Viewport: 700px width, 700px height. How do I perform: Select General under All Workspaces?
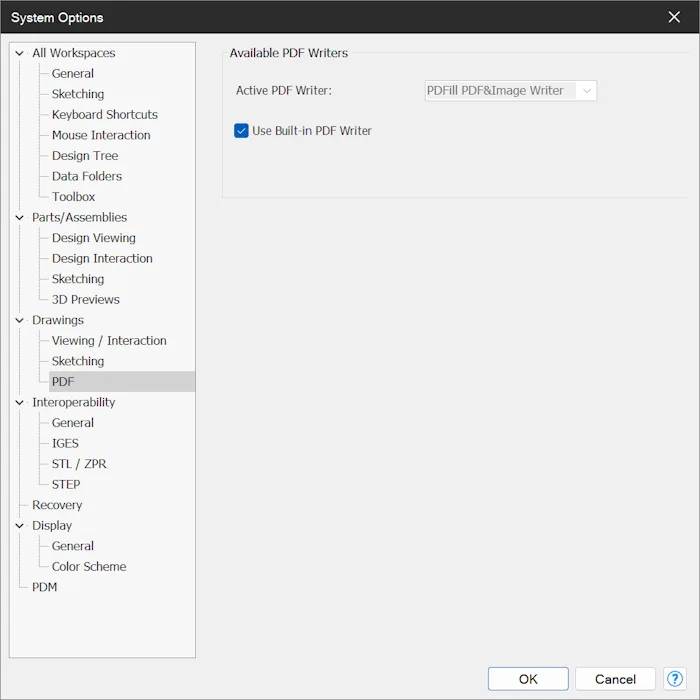73,73
